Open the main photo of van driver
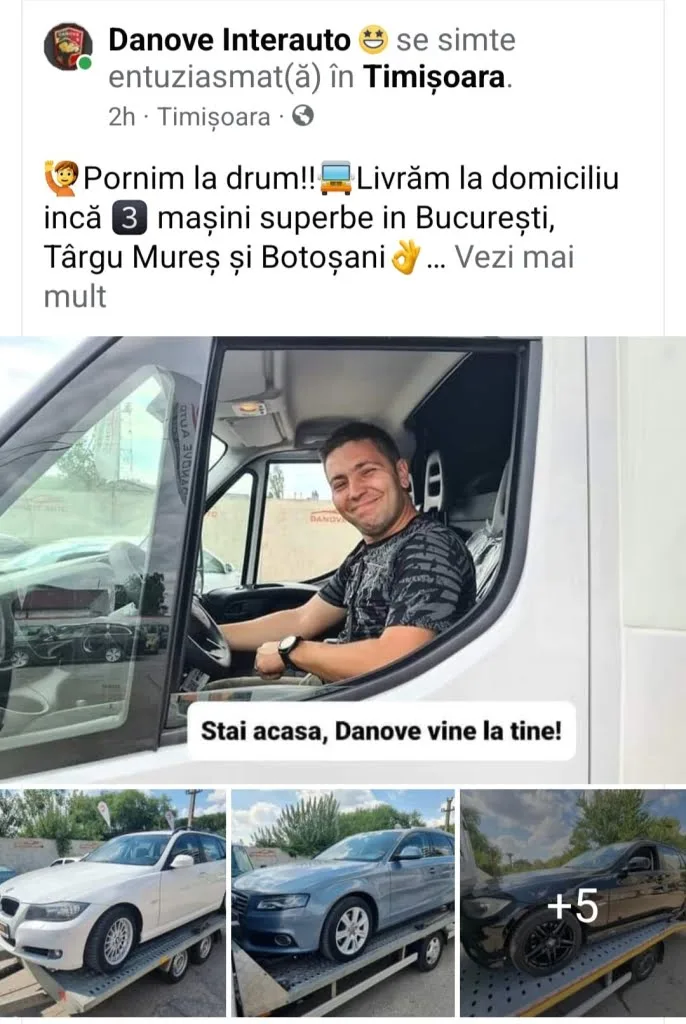This screenshot has width=686, height=1024. coord(343,559)
